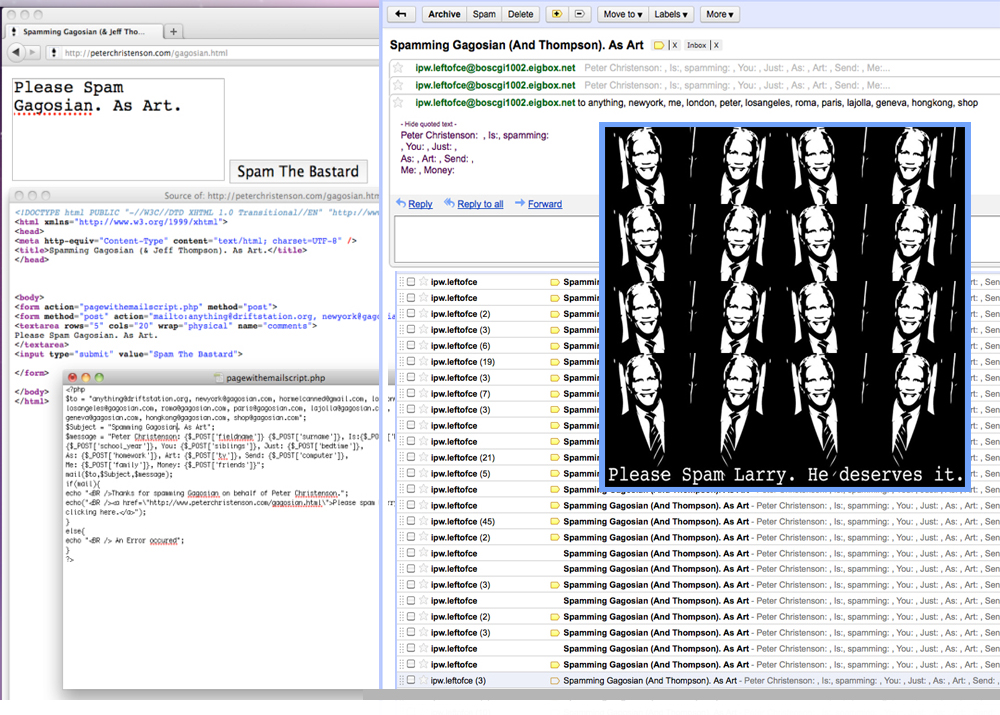Viewport: 1000px width, 715px height.
Task: Archive the open conversation
Action: [x=444, y=14]
